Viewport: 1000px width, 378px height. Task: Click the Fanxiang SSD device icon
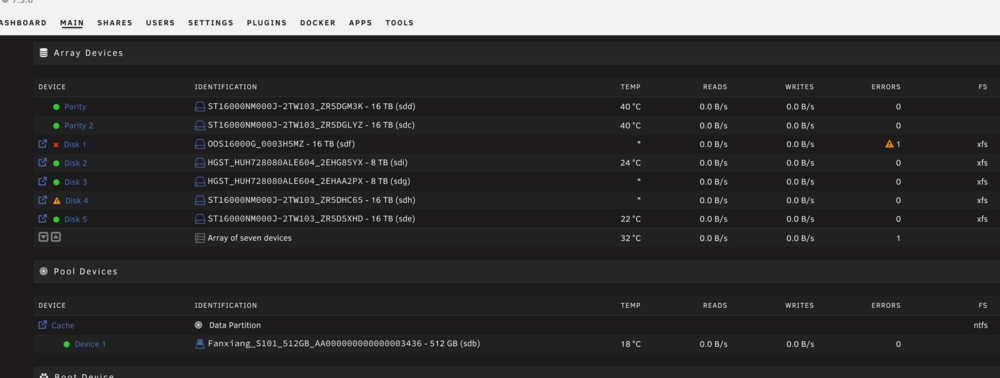coord(200,344)
